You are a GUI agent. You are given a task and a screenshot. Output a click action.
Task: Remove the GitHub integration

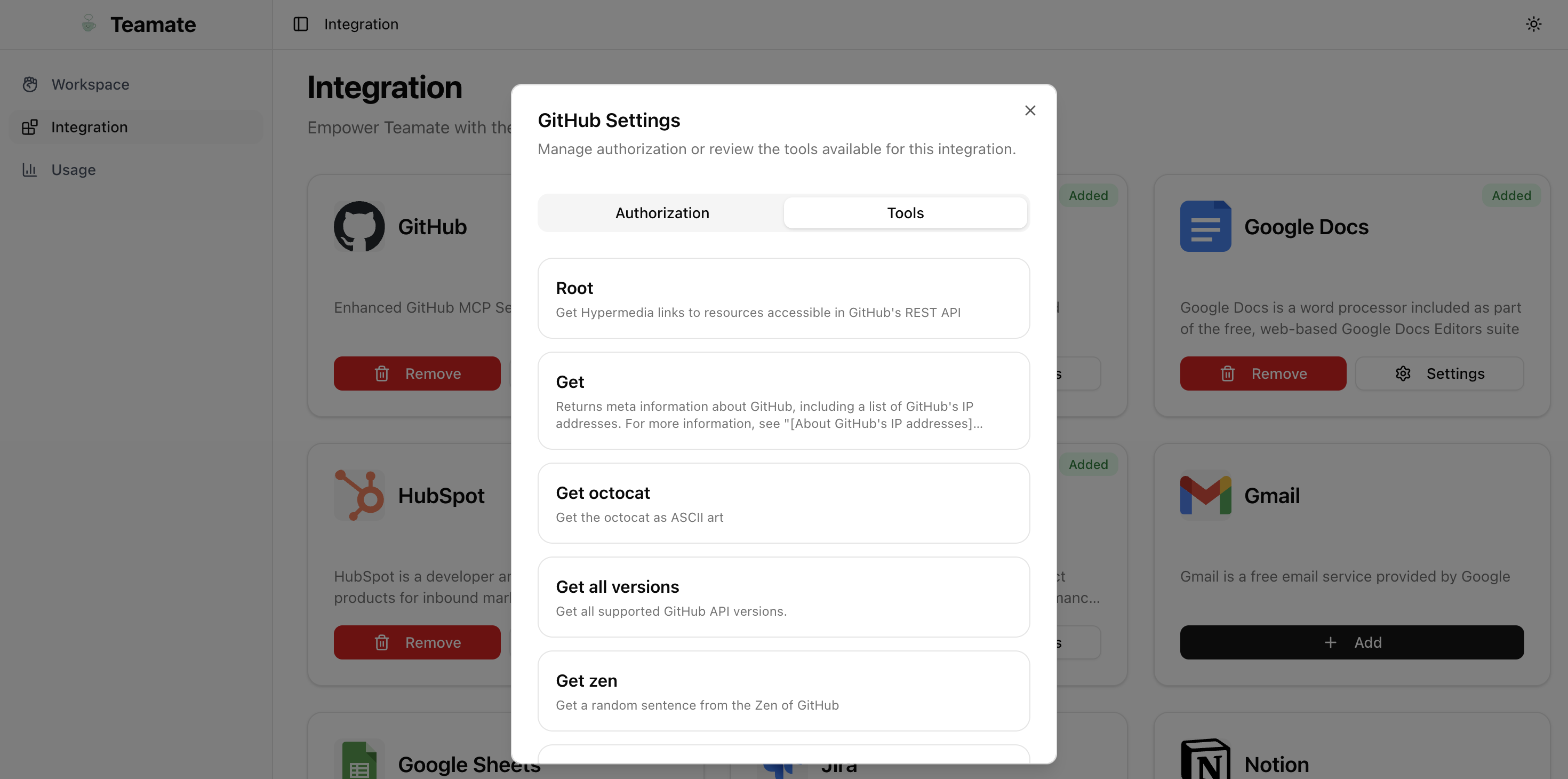[x=417, y=373]
